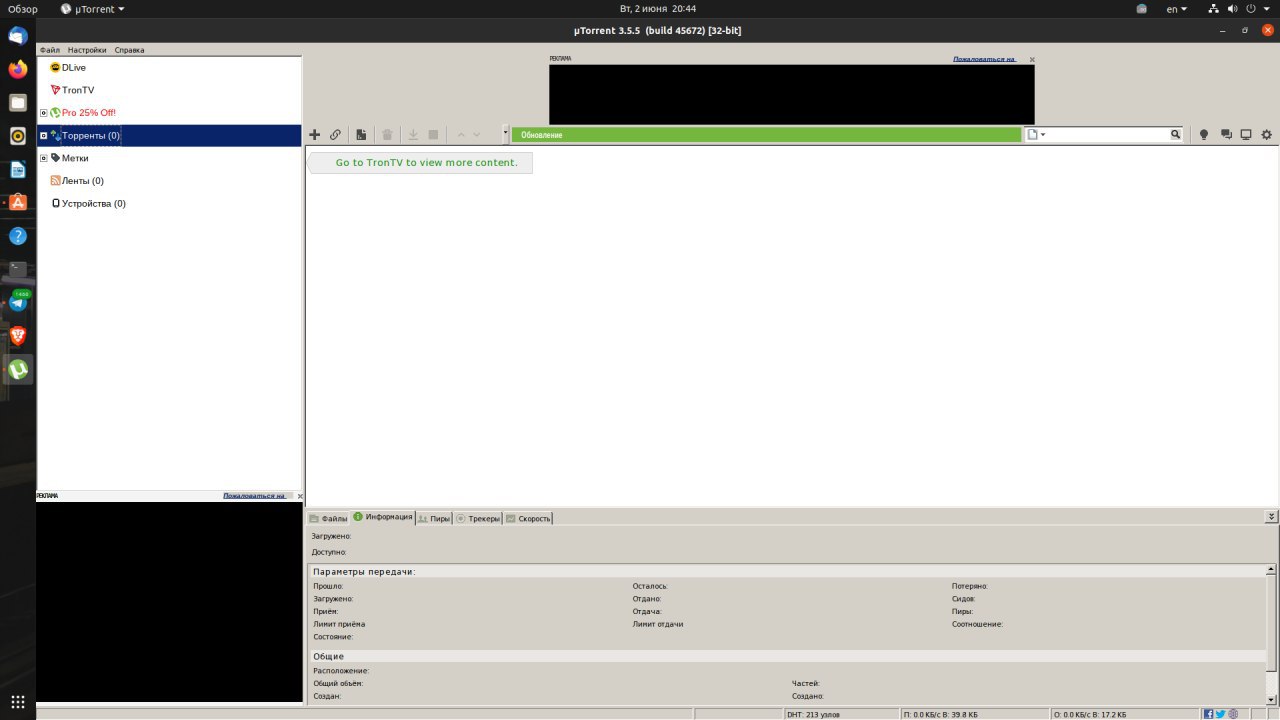Expand the Pro 25% Off! tree node

(43, 113)
